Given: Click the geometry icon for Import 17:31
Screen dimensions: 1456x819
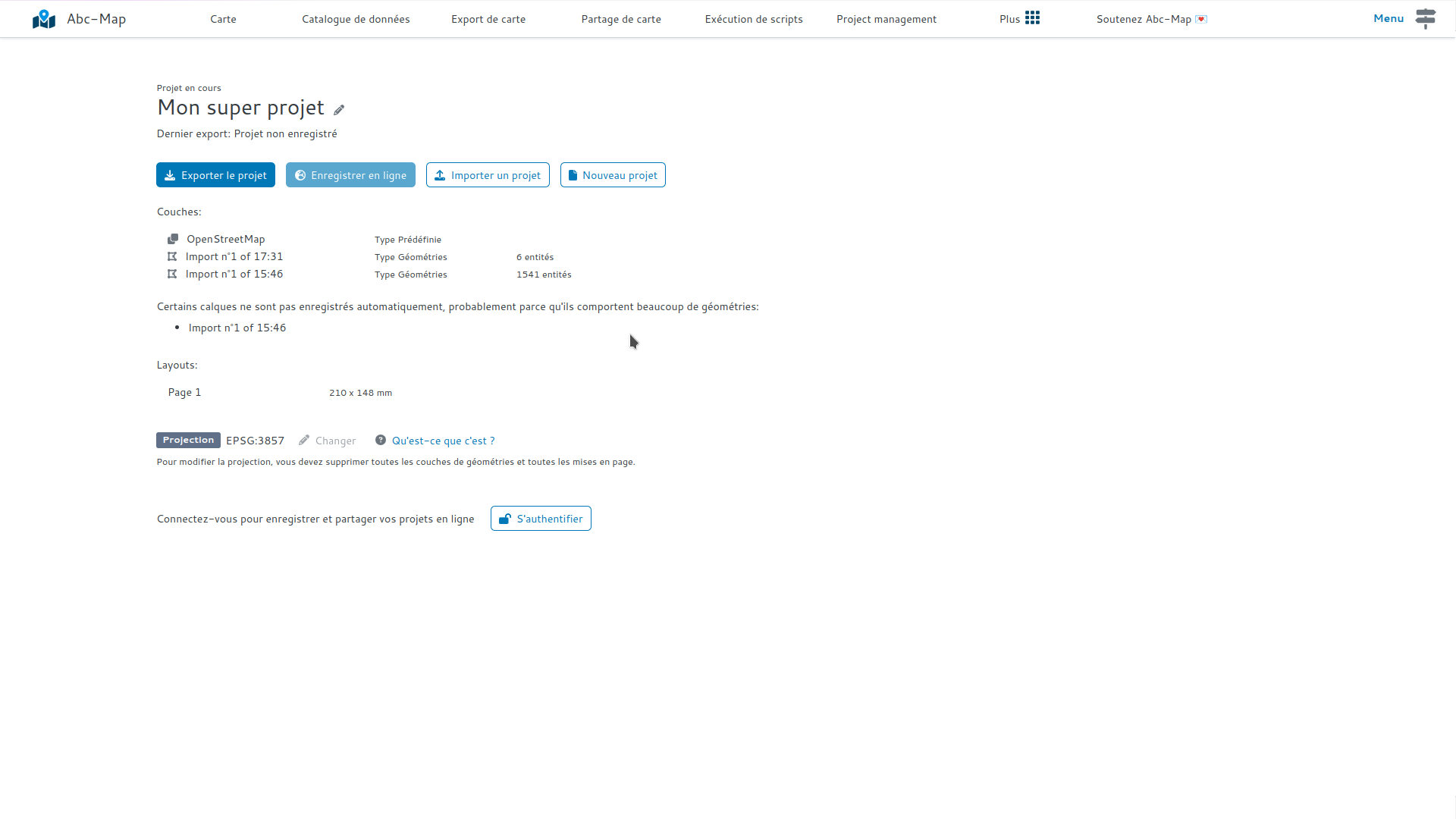Looking at the screenshot, I should 172,256.
